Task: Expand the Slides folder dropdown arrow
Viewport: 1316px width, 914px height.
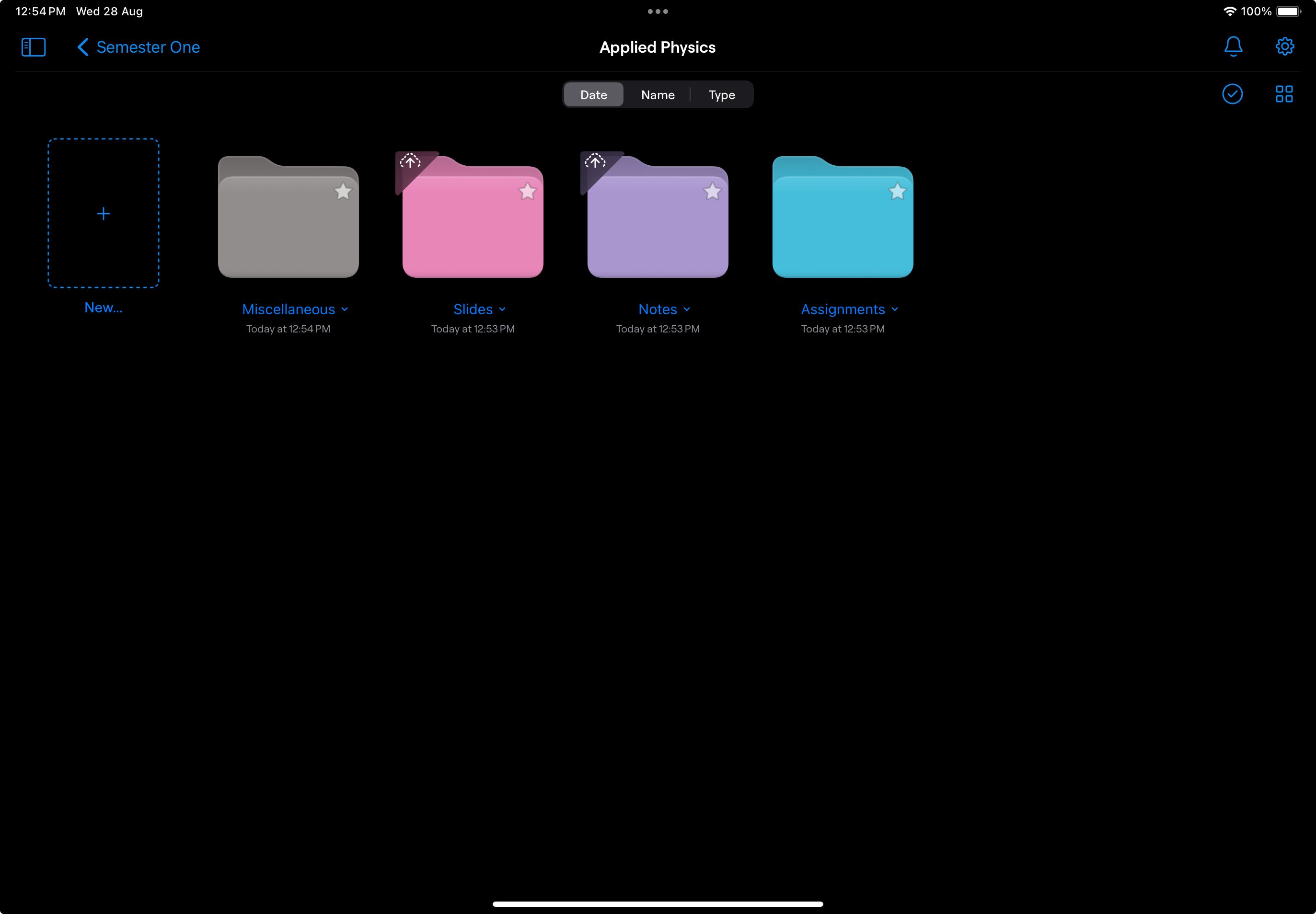Action: (x=505, y=309)
